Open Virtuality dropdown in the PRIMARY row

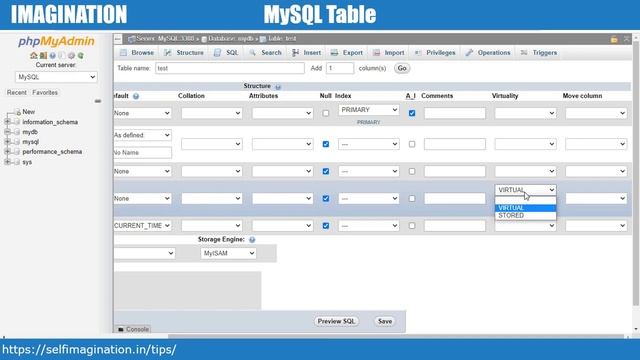pyautogui.click(x=525, y=113)
